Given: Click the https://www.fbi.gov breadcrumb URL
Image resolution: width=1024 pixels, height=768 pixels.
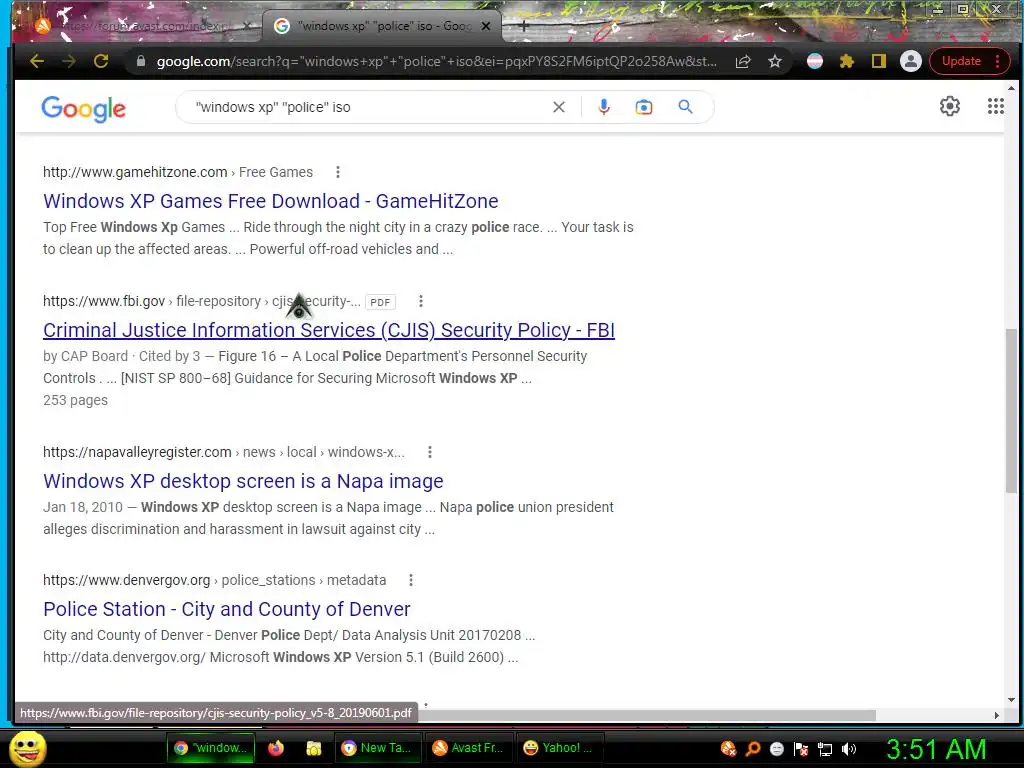Looking at the screenshot, I should [104, 301].
